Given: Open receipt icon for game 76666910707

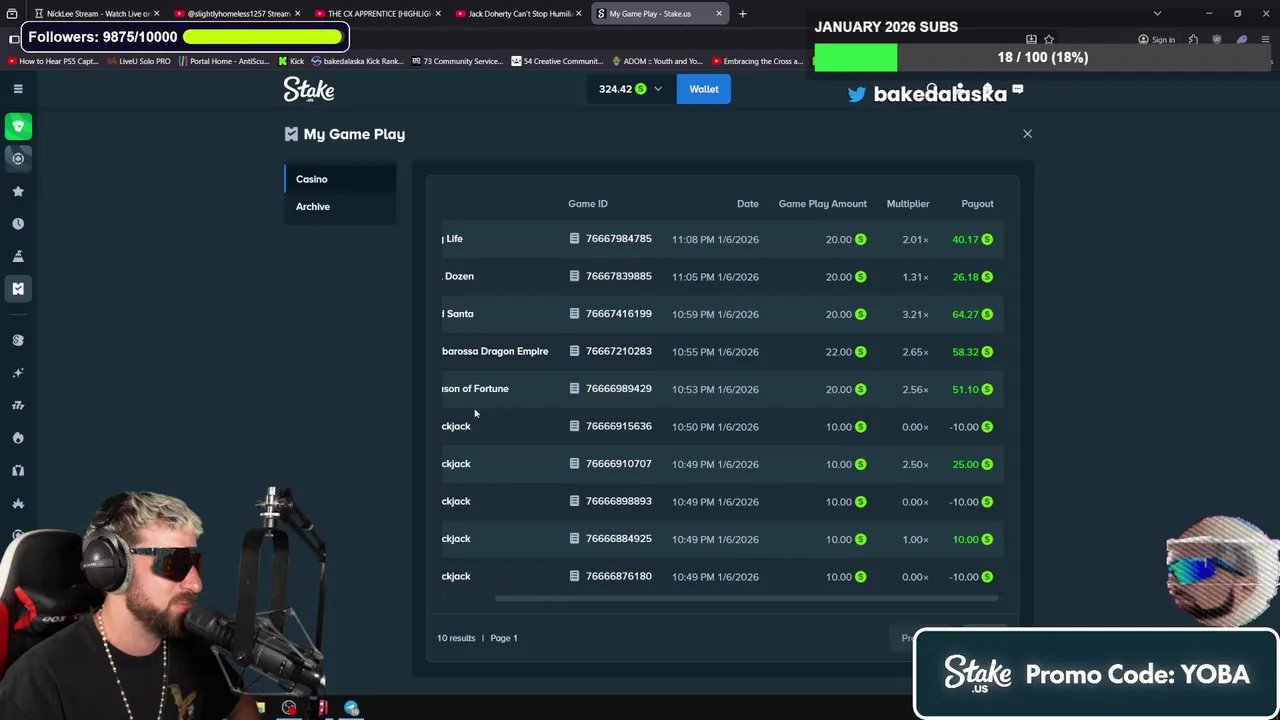Looking at the screenshot, I should click(574, 464).
